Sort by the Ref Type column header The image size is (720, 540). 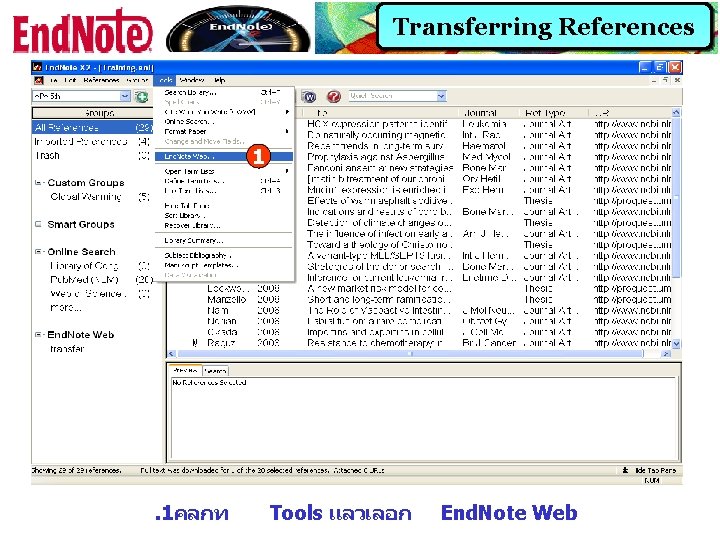545,113
